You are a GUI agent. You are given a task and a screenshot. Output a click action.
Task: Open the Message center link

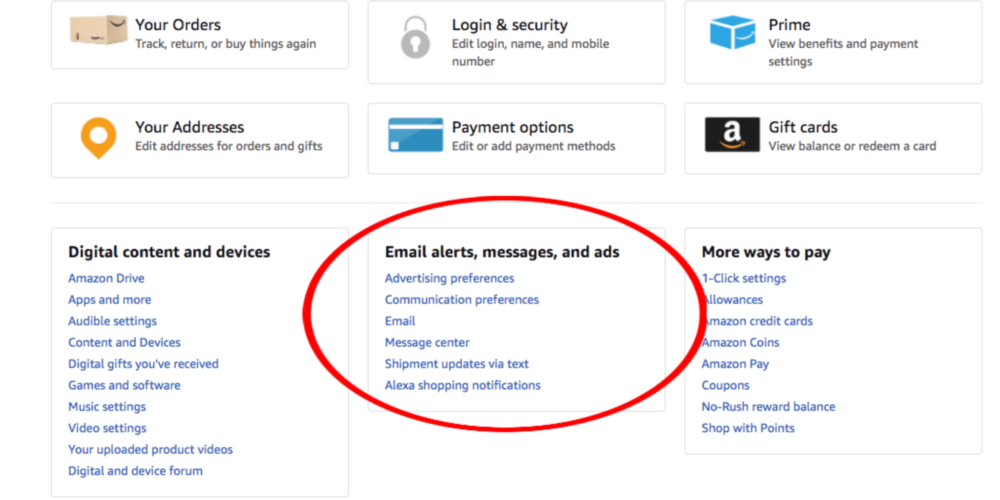427,342
